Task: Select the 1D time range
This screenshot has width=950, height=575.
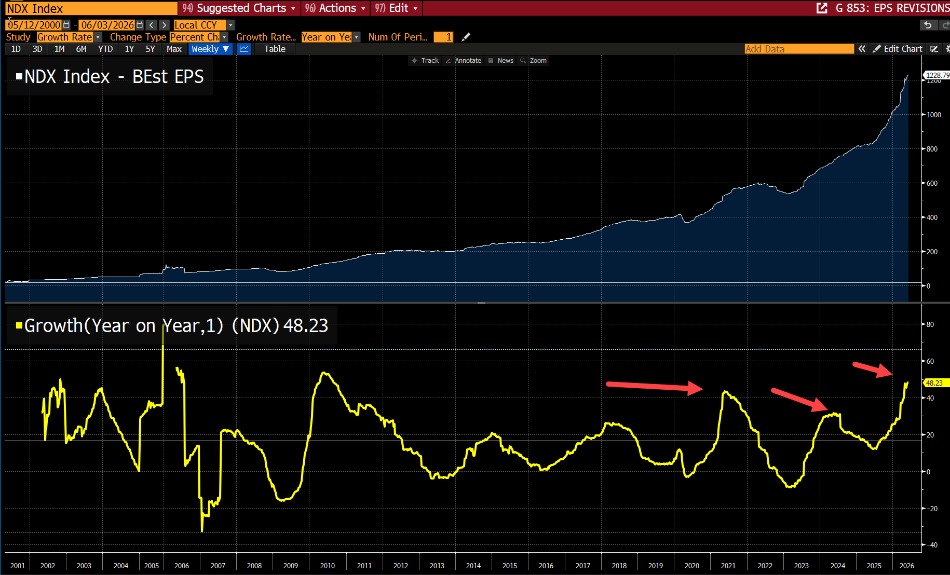Action: point(16,49)
